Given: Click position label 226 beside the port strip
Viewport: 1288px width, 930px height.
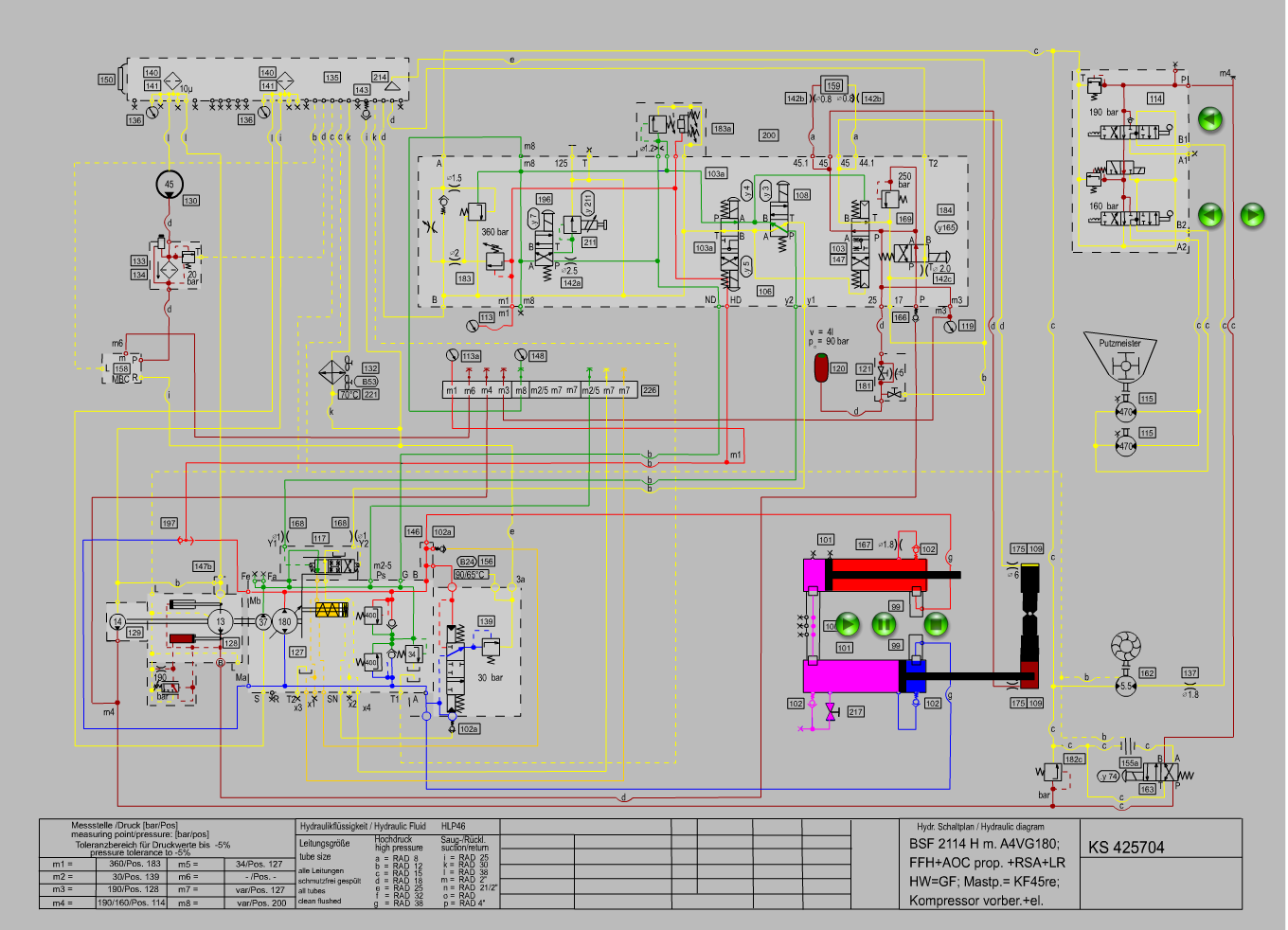Looking at the screenshot, I should pos(650,390).
